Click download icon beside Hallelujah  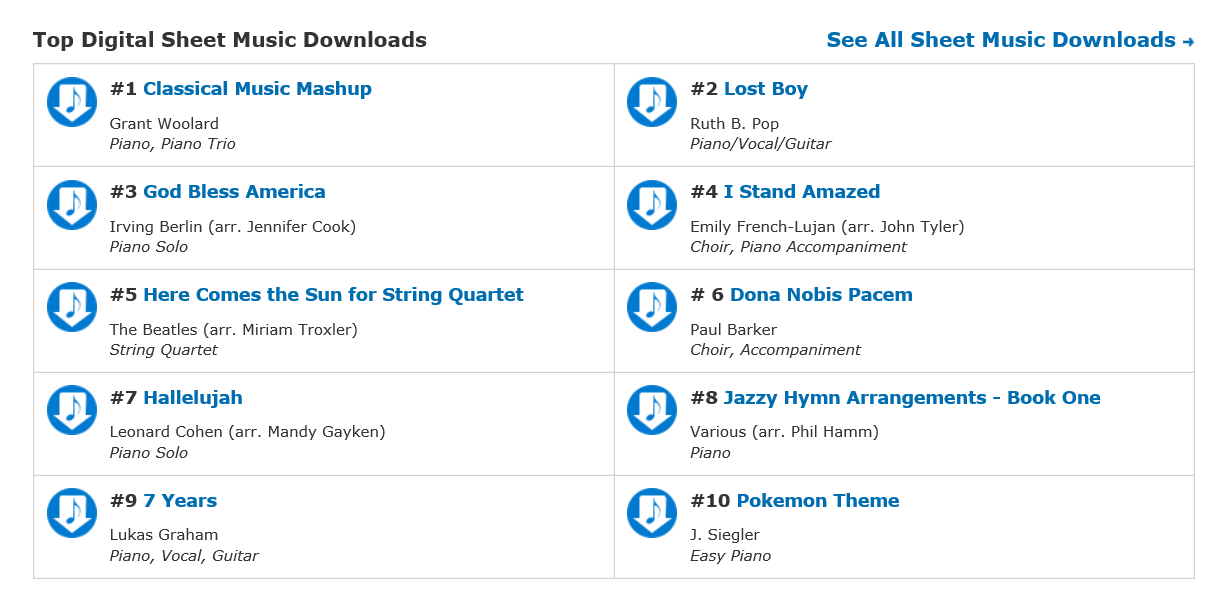[71, 410]
